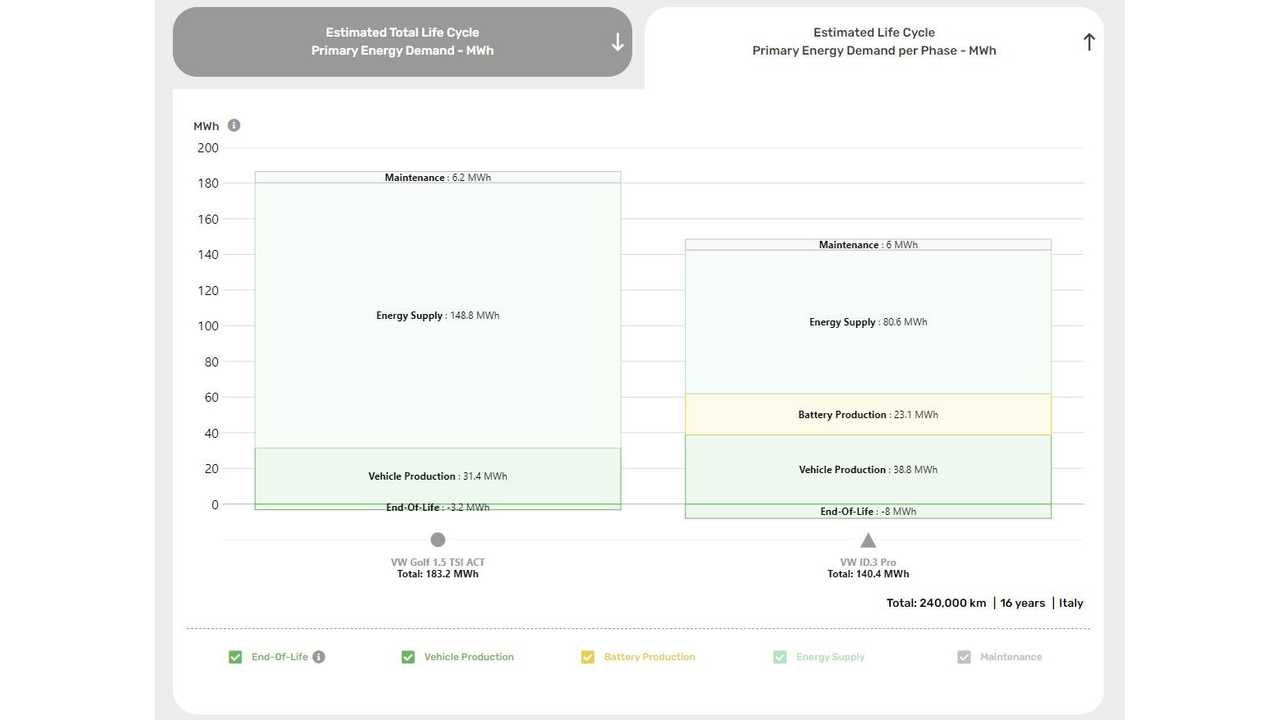
Task: Click the 16 years text
Action: point(1022,603)
